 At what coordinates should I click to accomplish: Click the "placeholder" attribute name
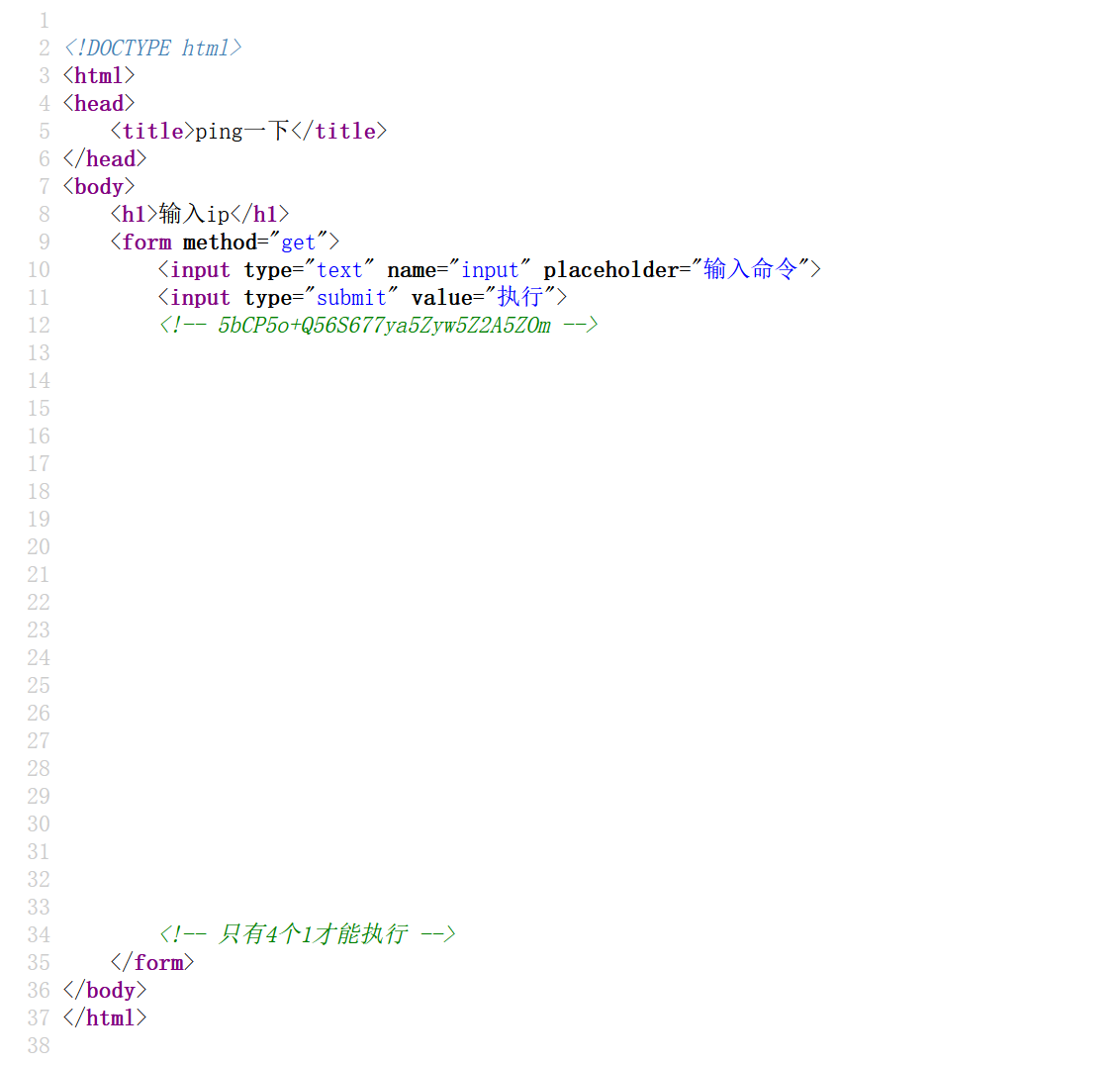610,270
